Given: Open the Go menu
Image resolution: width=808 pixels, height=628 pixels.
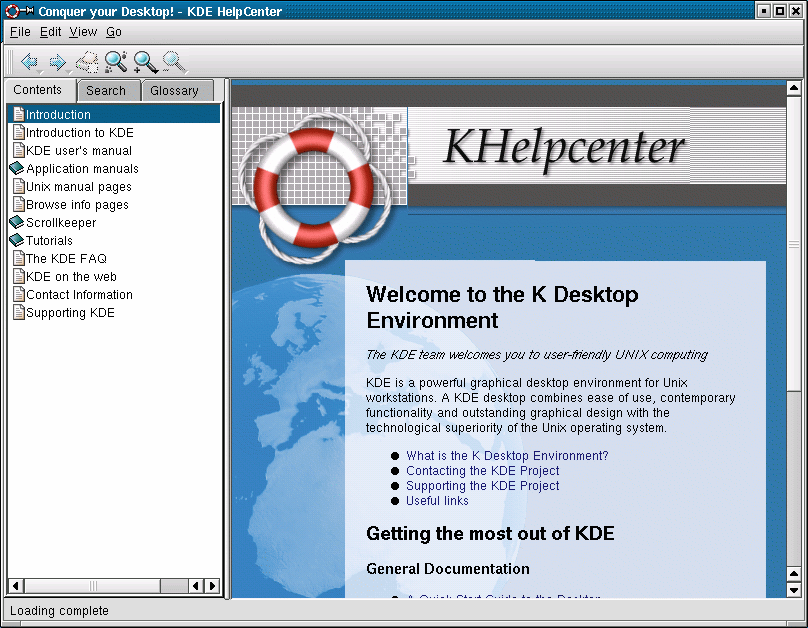Looking at the screenshot, I should (x=114, y=32).
